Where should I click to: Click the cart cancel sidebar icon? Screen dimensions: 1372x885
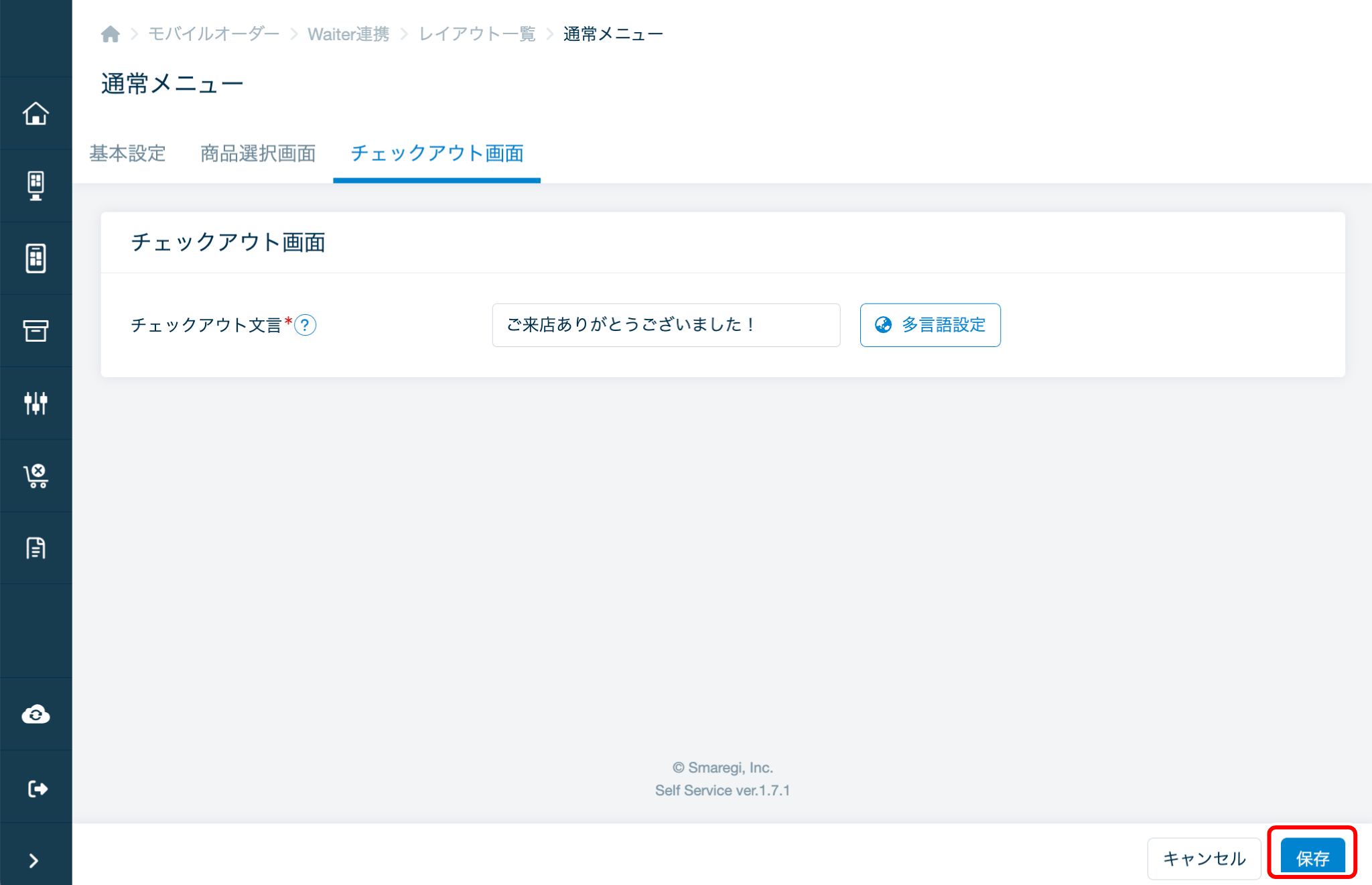pyautogui.click(x=36, y=476)
